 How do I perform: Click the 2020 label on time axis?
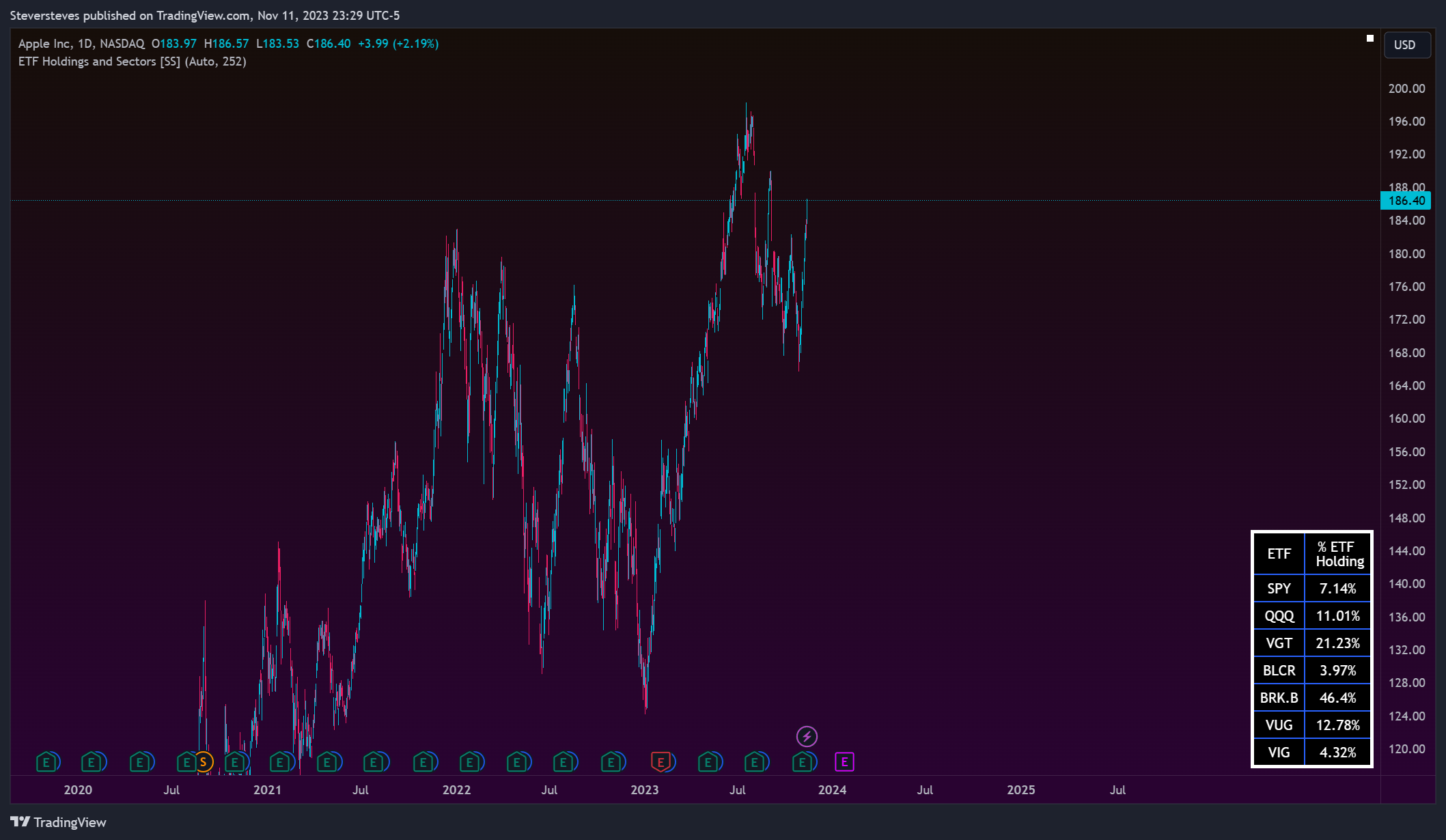click(x=78, y=790)
